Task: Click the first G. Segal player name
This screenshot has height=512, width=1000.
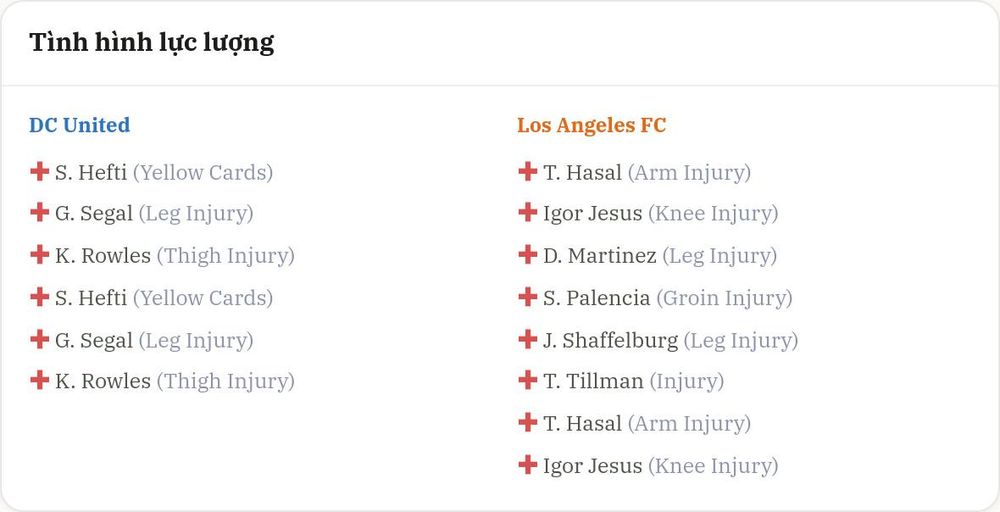Action: click(x=94, y=214)
